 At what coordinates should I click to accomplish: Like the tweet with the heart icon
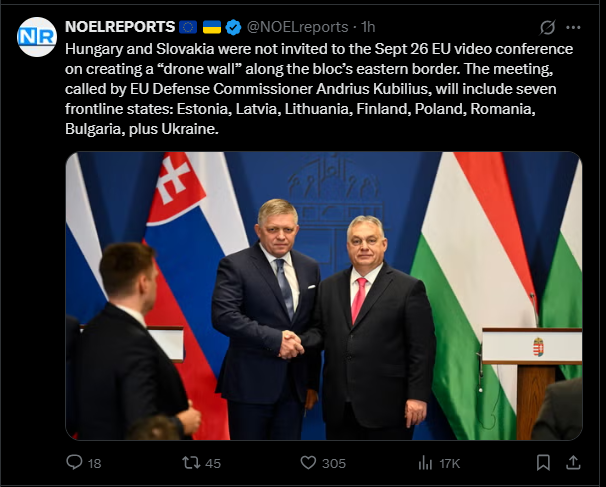pos(311,462)
